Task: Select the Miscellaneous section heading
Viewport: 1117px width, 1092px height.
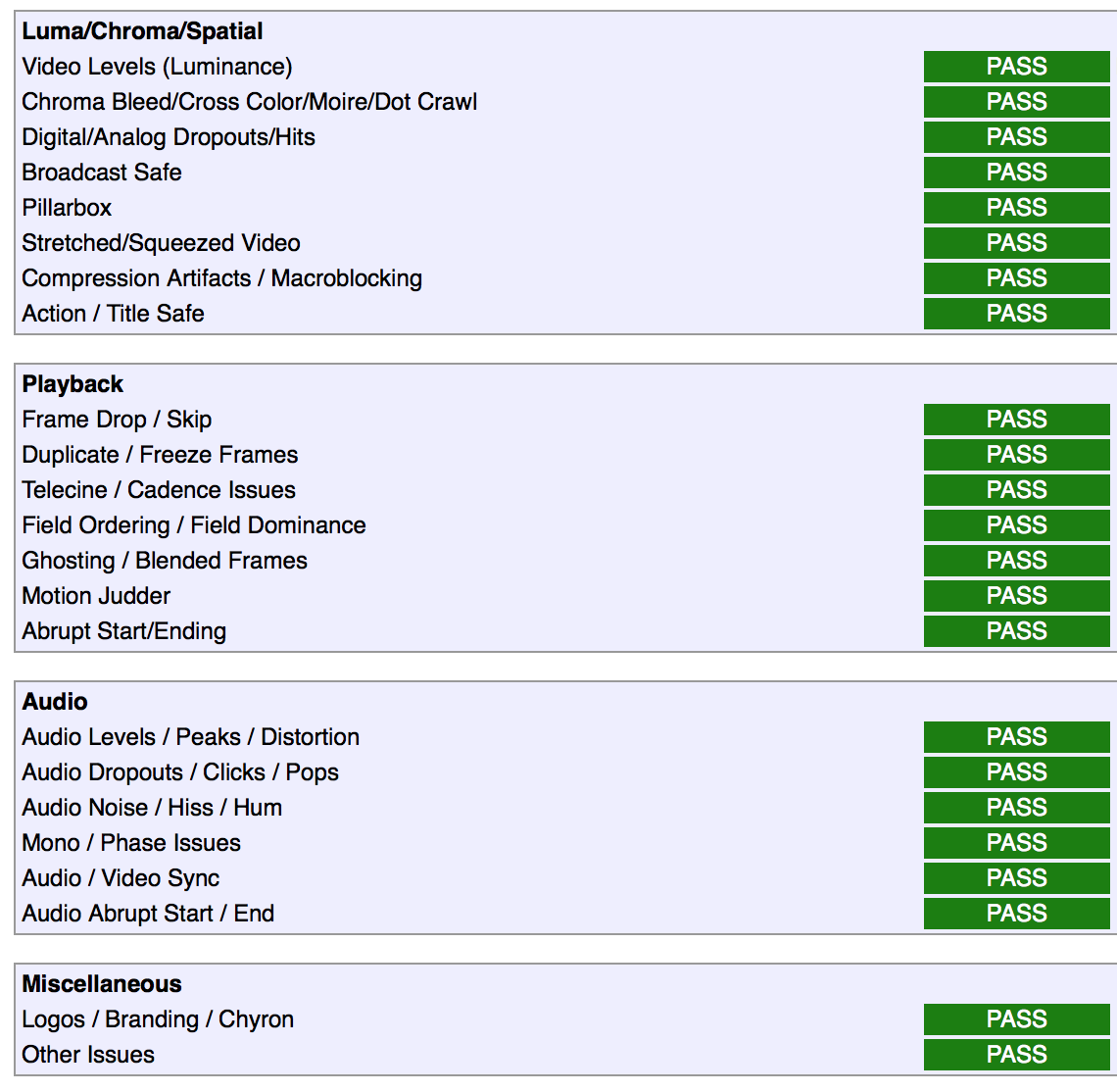Action: [x=102, y=983]
